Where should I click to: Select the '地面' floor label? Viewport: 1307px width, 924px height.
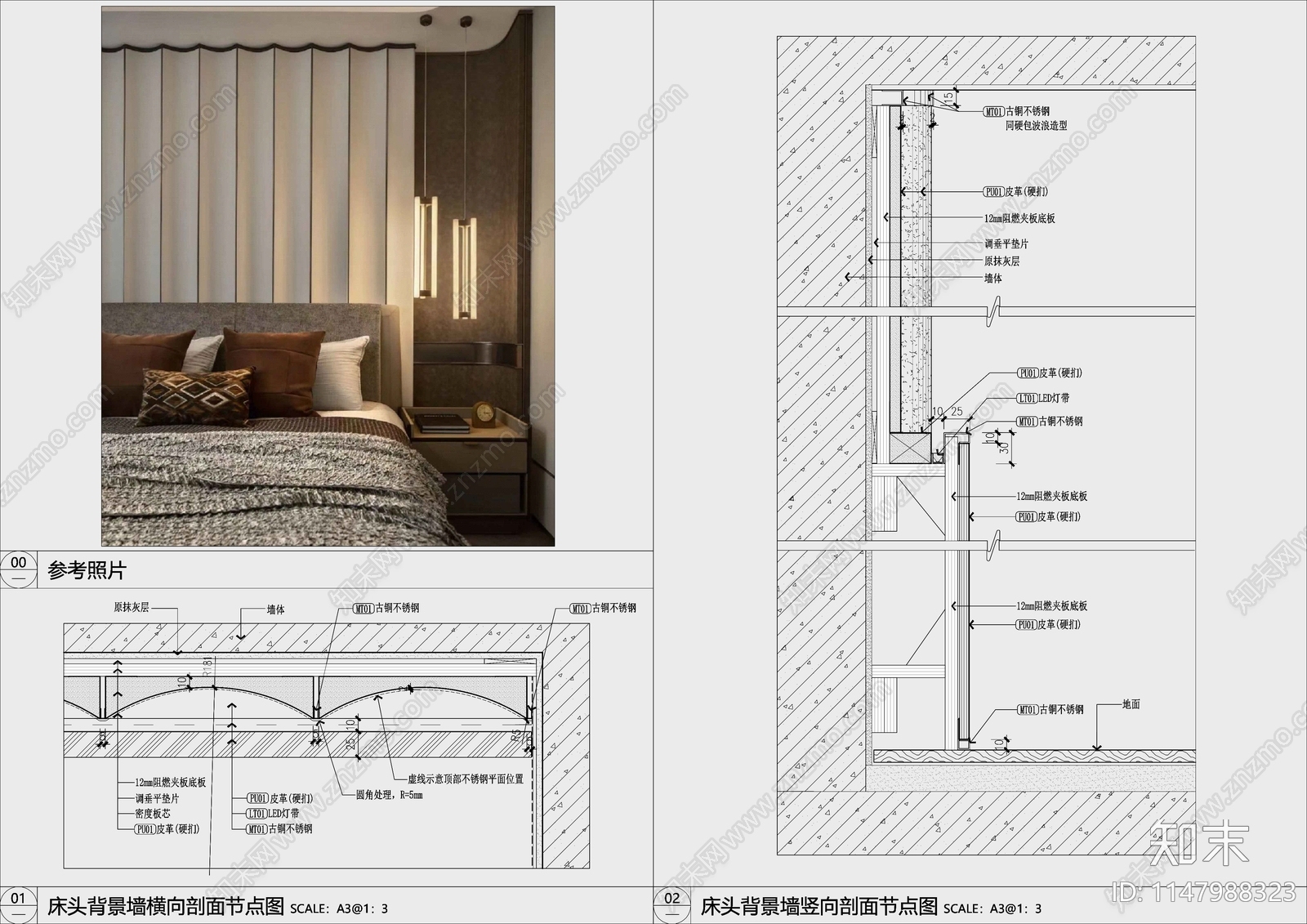click(1131, 704)
